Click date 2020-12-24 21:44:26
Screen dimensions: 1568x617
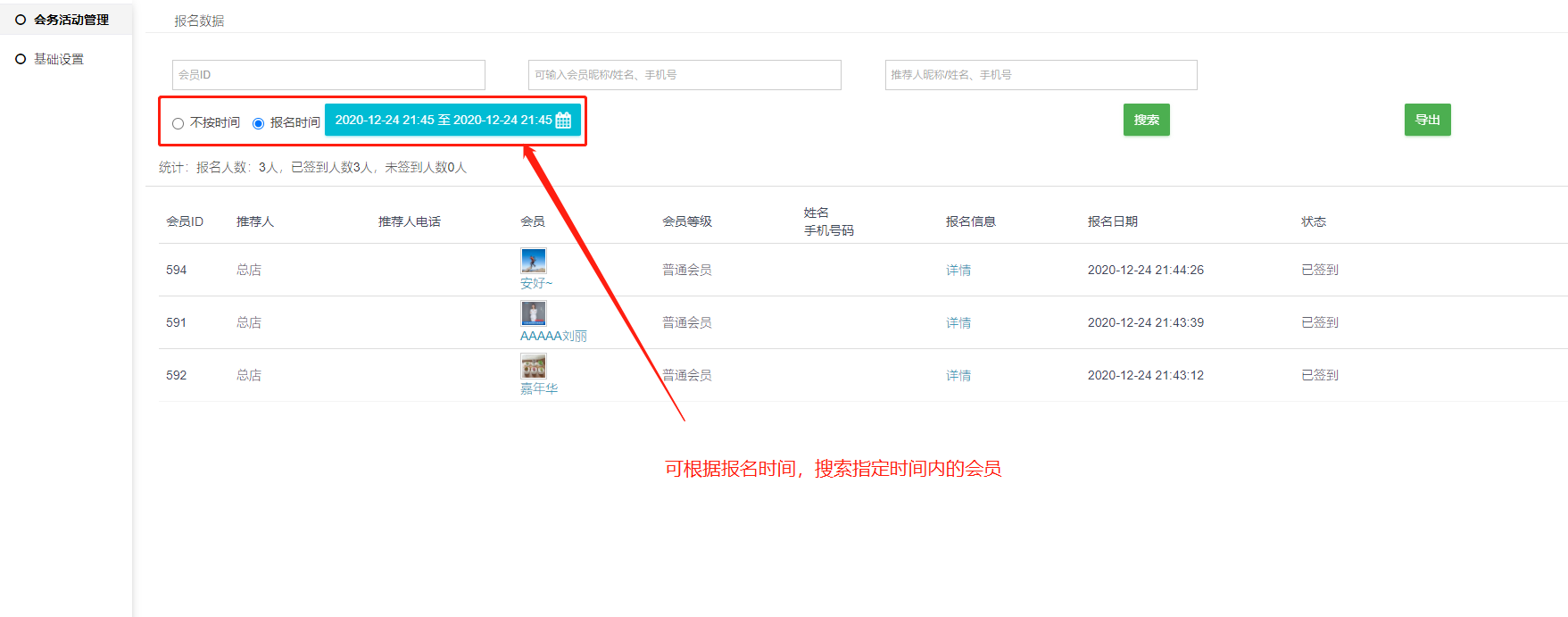click(1146, 270)
